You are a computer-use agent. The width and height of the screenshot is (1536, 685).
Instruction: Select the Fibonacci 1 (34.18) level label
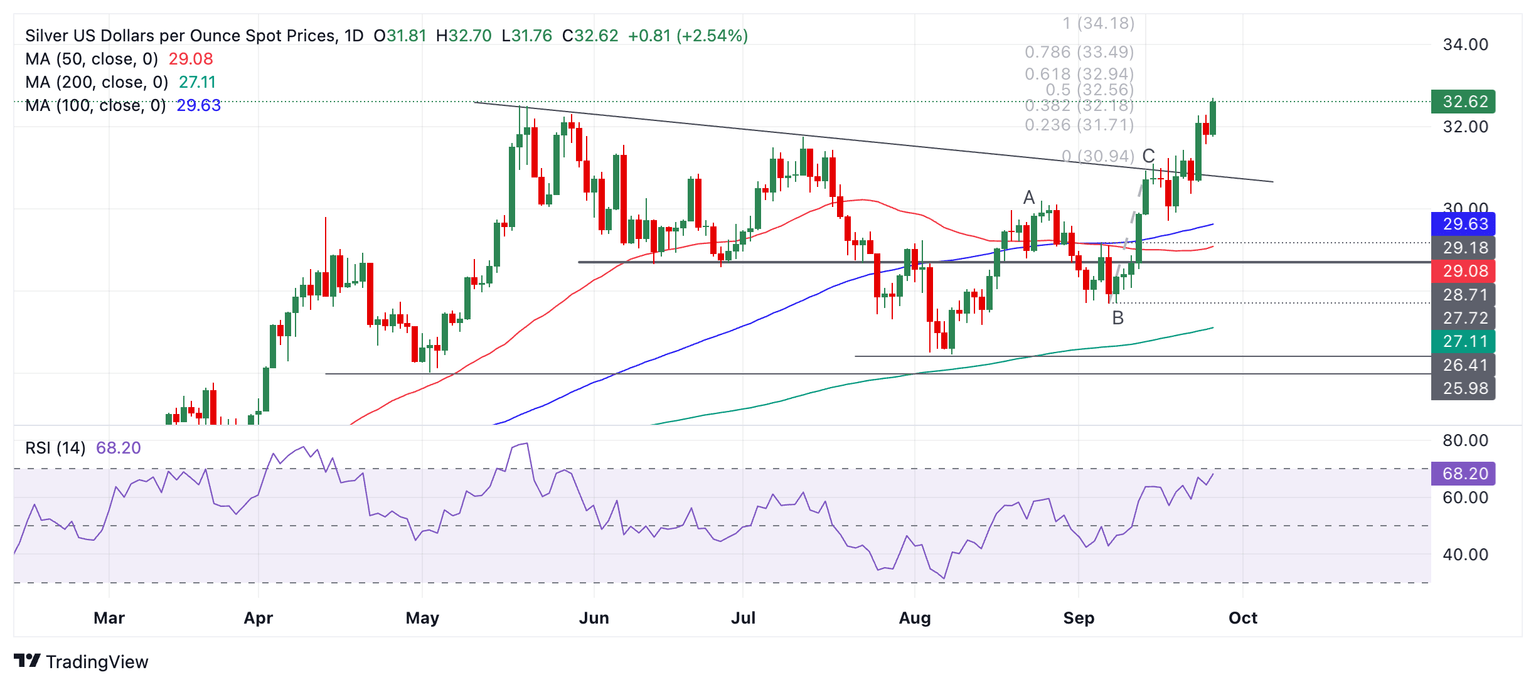(1097, 23)
